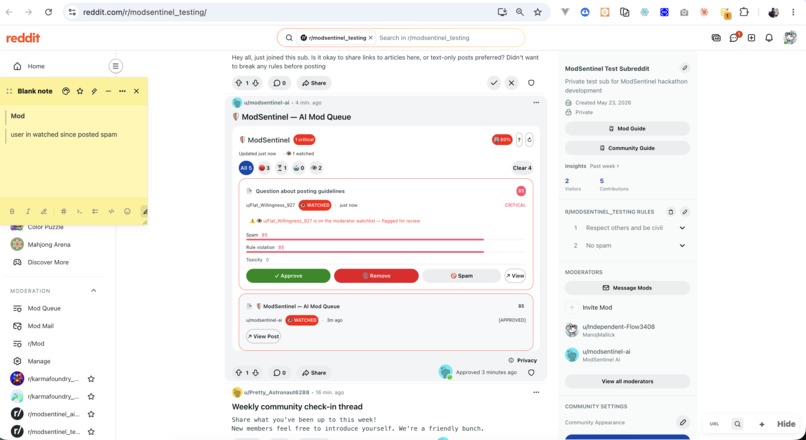Approve top post with the checkmark icon
This screenshot has height=440, width=806.
(x=494, y=83)
